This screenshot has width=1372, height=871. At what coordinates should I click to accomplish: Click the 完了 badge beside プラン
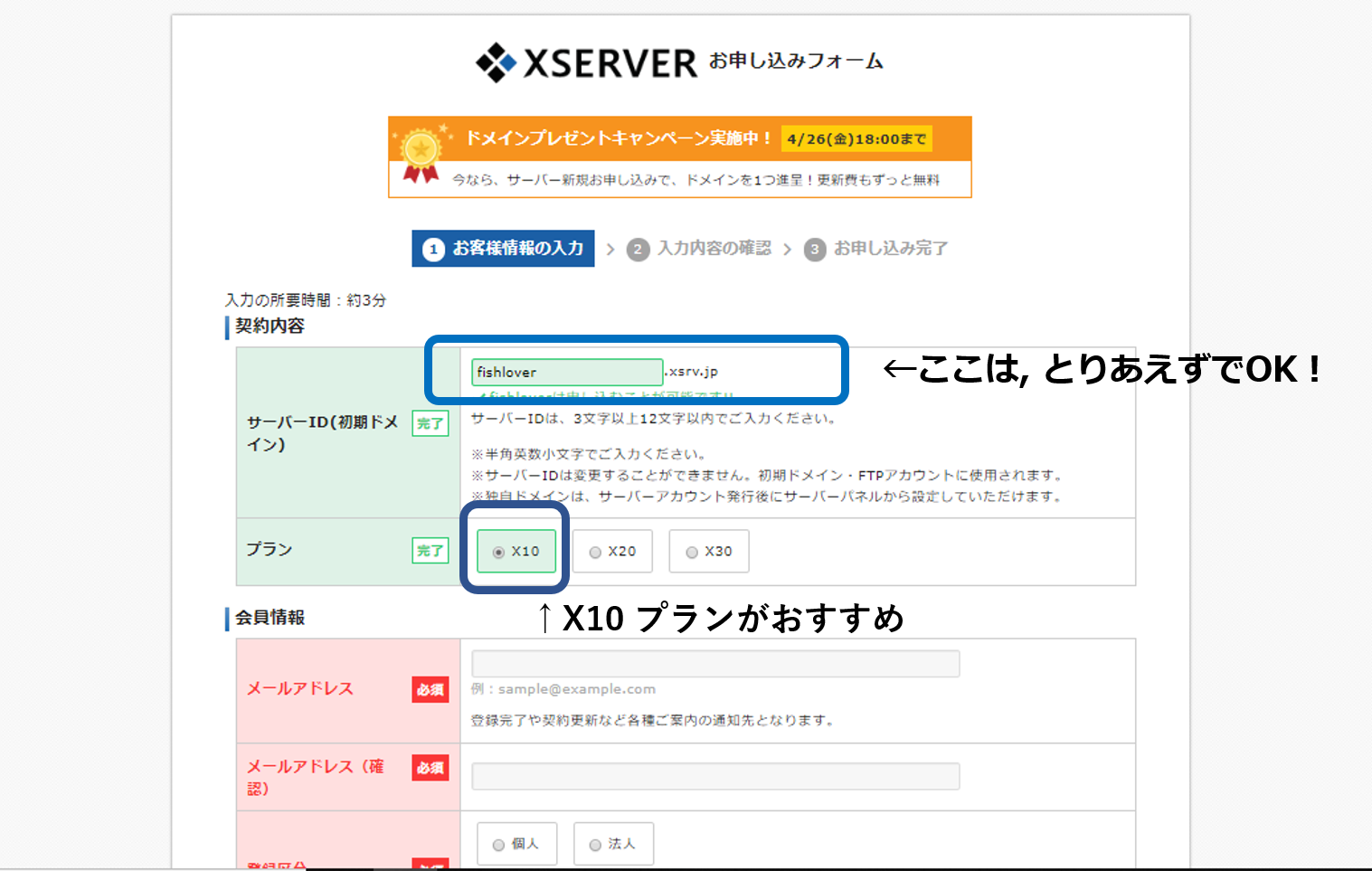(431, 551)
